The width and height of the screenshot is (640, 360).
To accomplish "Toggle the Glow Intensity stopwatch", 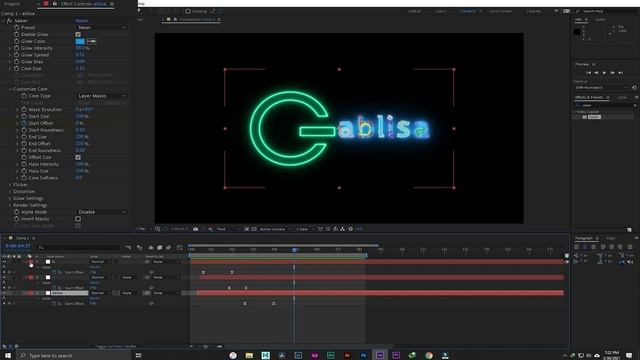I will click(17, 48).
